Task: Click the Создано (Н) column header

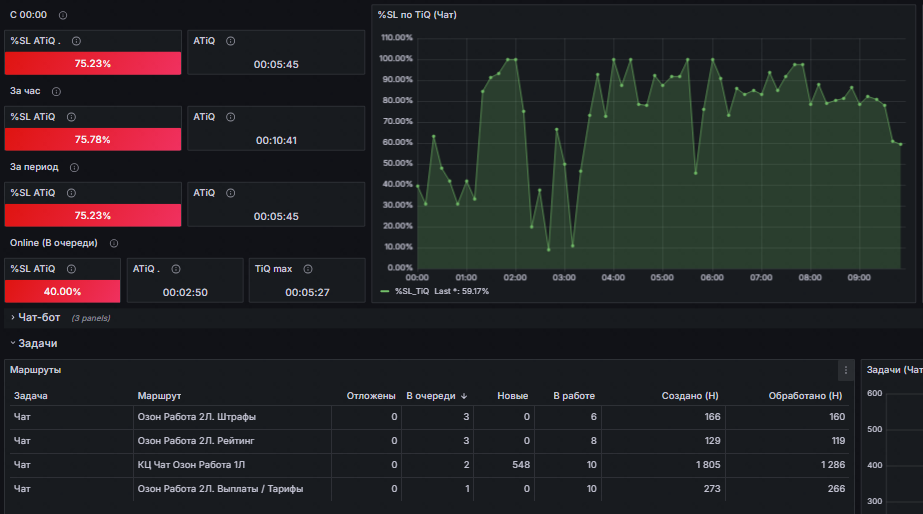Action: pyautogui.click(x=690, y=396)
